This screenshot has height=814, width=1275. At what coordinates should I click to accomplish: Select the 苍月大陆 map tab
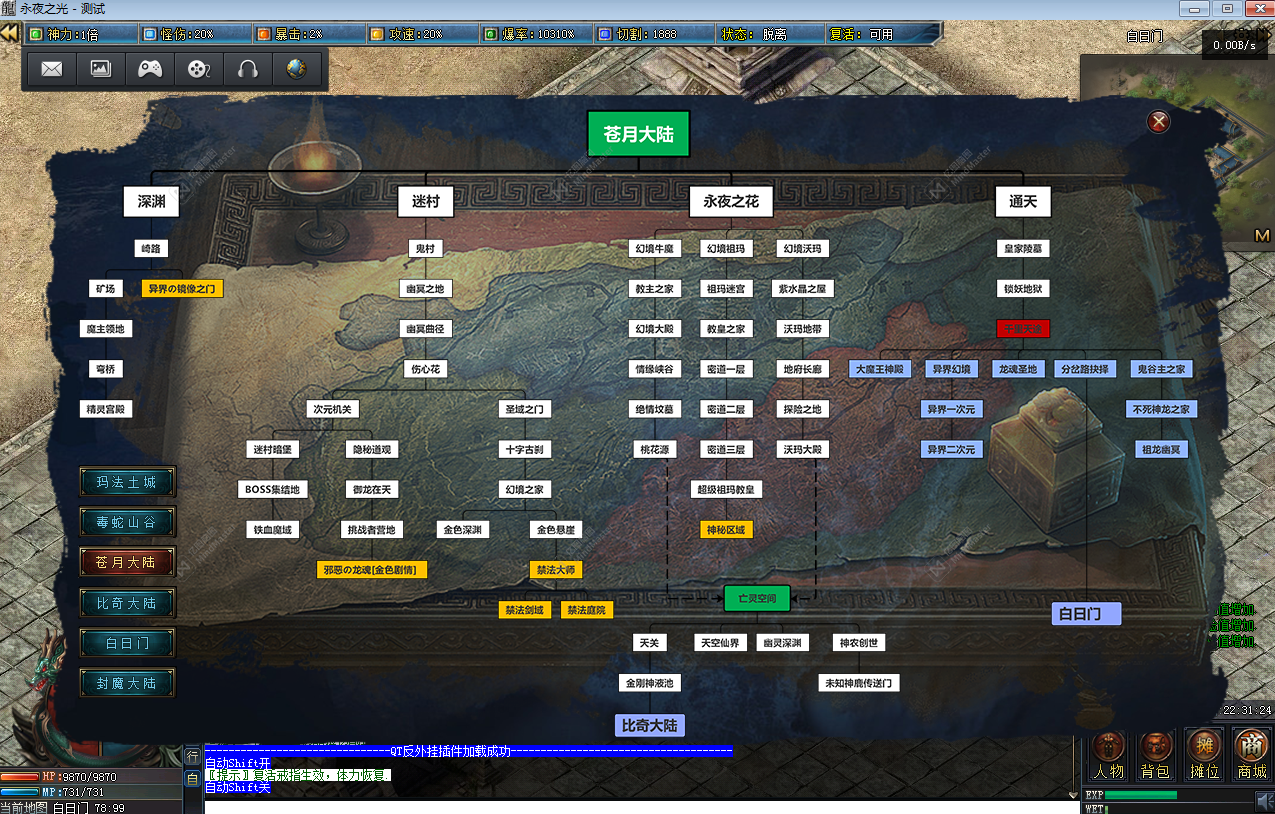coord(127,562)
